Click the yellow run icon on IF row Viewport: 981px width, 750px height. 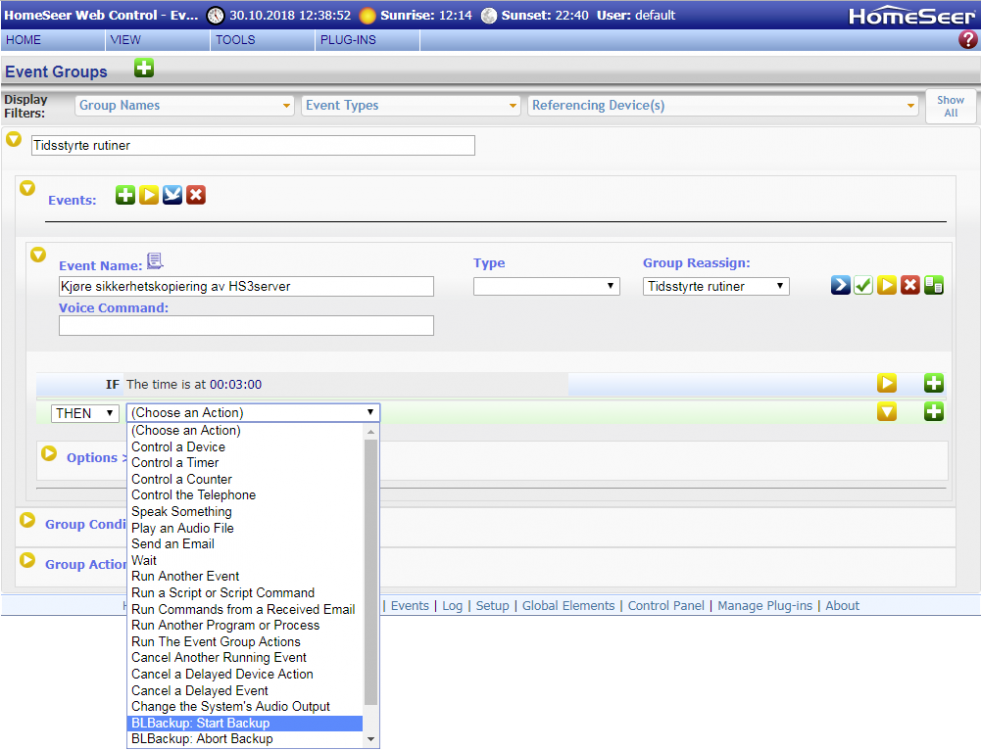pyautogui.click(x=887, y=383)
